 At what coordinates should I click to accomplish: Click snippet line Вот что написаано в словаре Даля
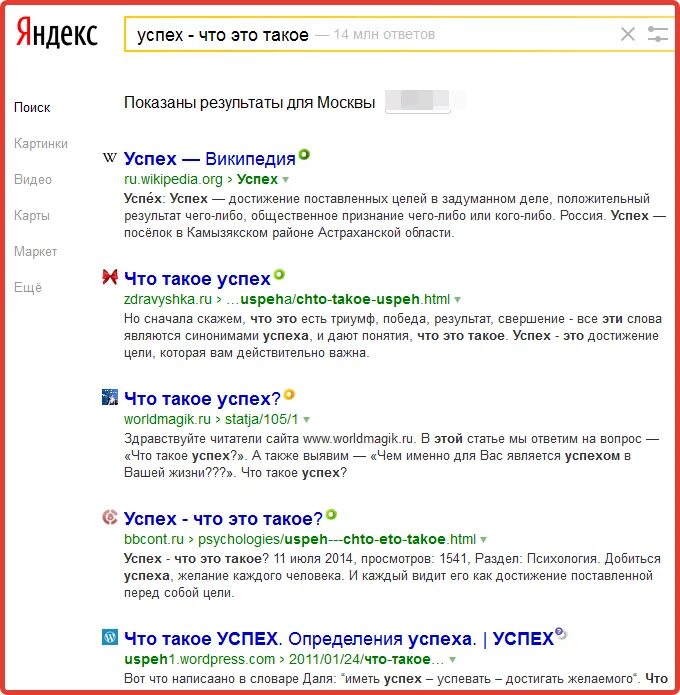point(396,679)
